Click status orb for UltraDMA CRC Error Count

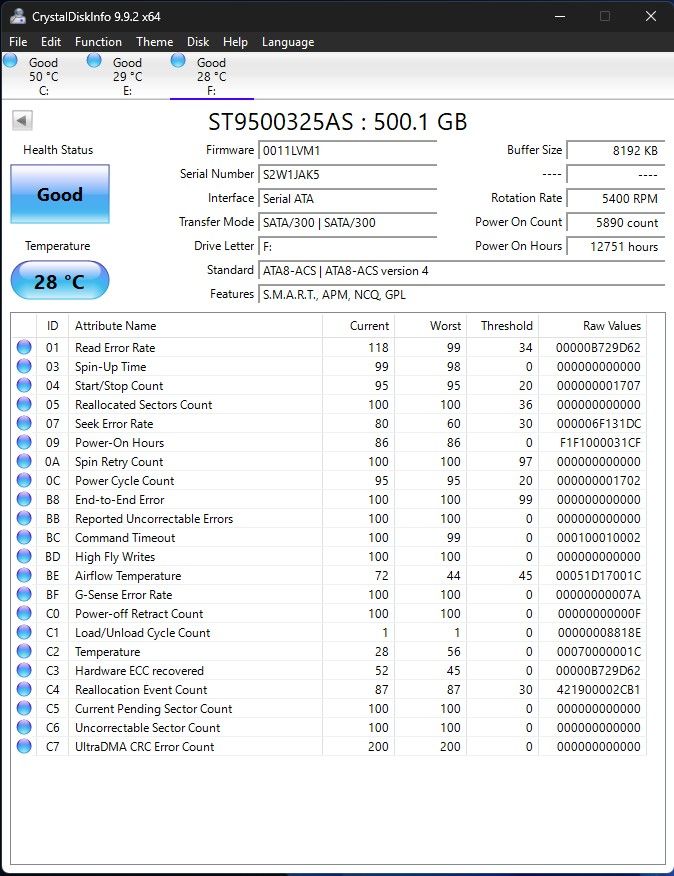(x=24, y=746)
